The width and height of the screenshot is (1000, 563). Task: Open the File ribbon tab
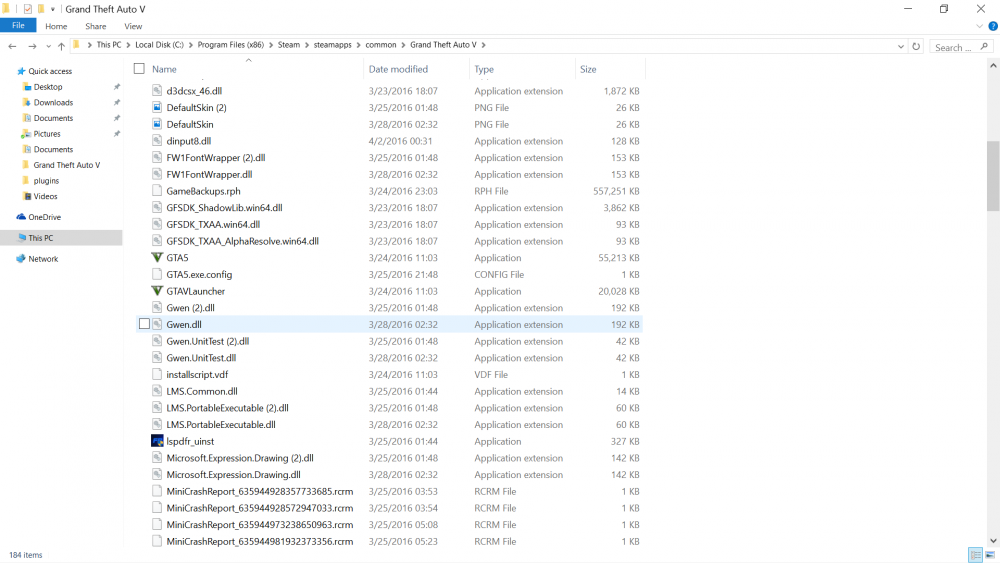tap(18, 26)
